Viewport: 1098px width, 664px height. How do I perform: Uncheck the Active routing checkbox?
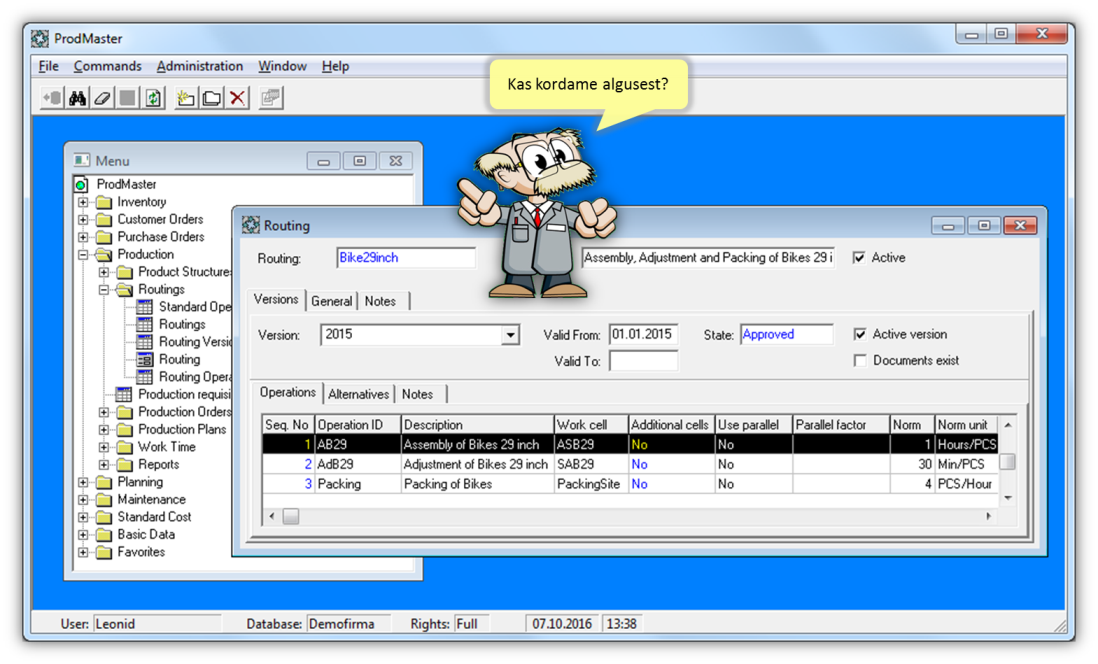tap(859, 258)
